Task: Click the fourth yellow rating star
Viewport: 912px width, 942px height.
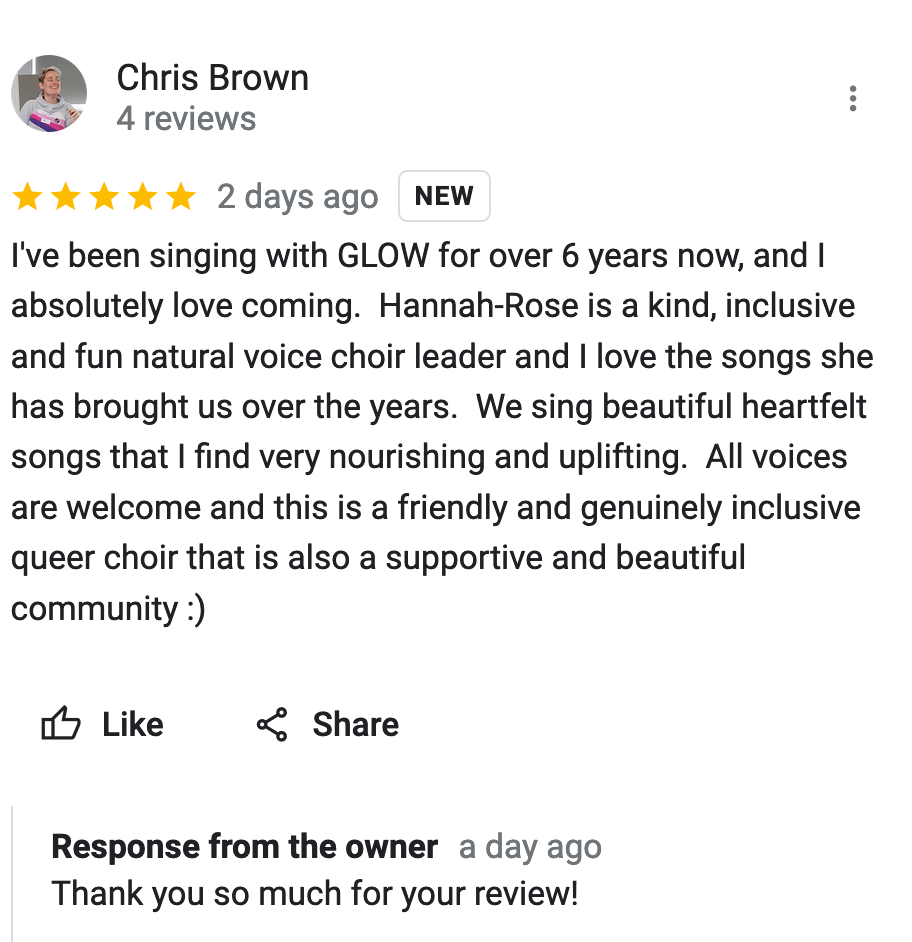Action: click(142, 197)
